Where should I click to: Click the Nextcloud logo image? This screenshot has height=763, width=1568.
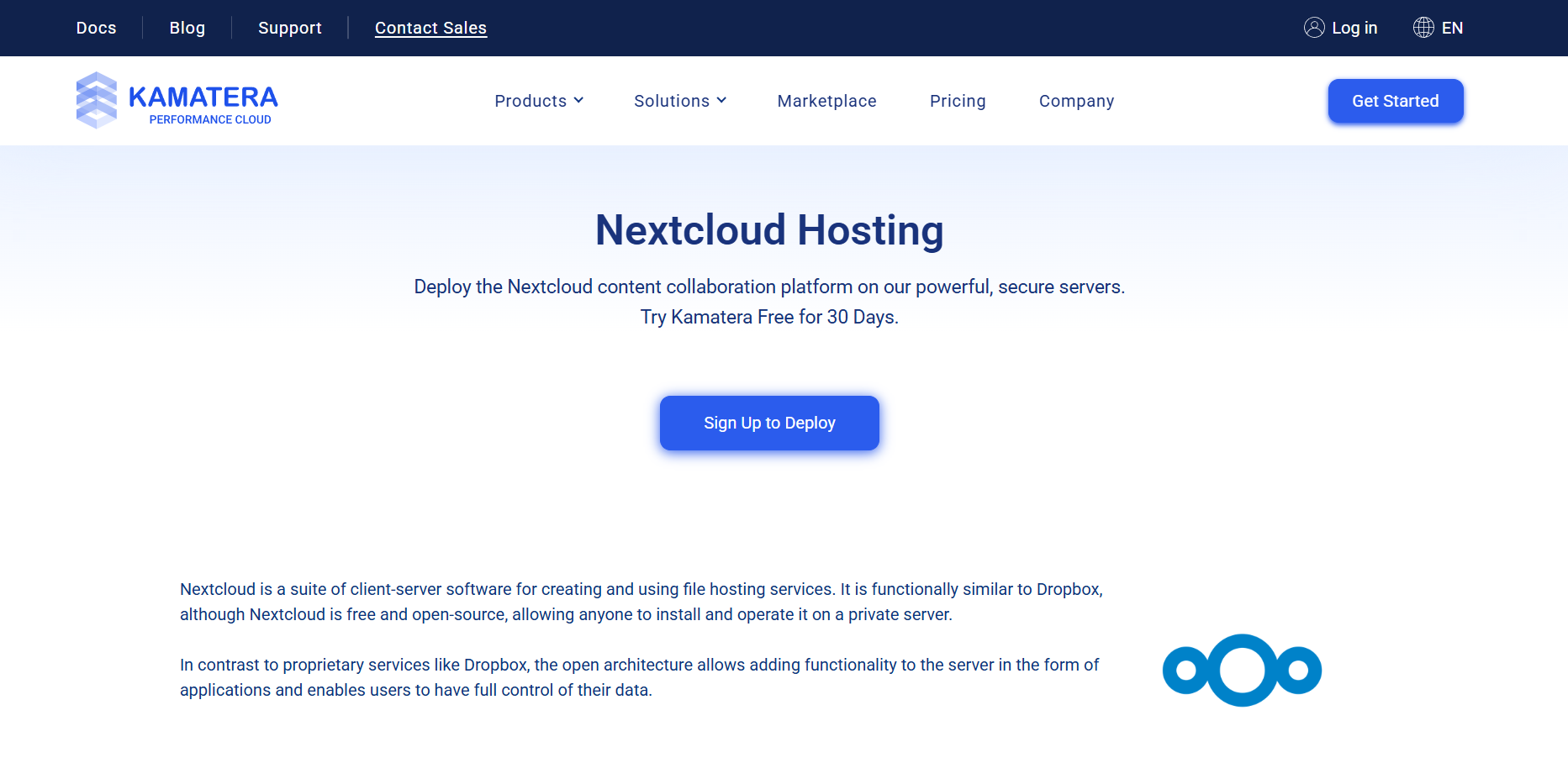pos(1242,671)
